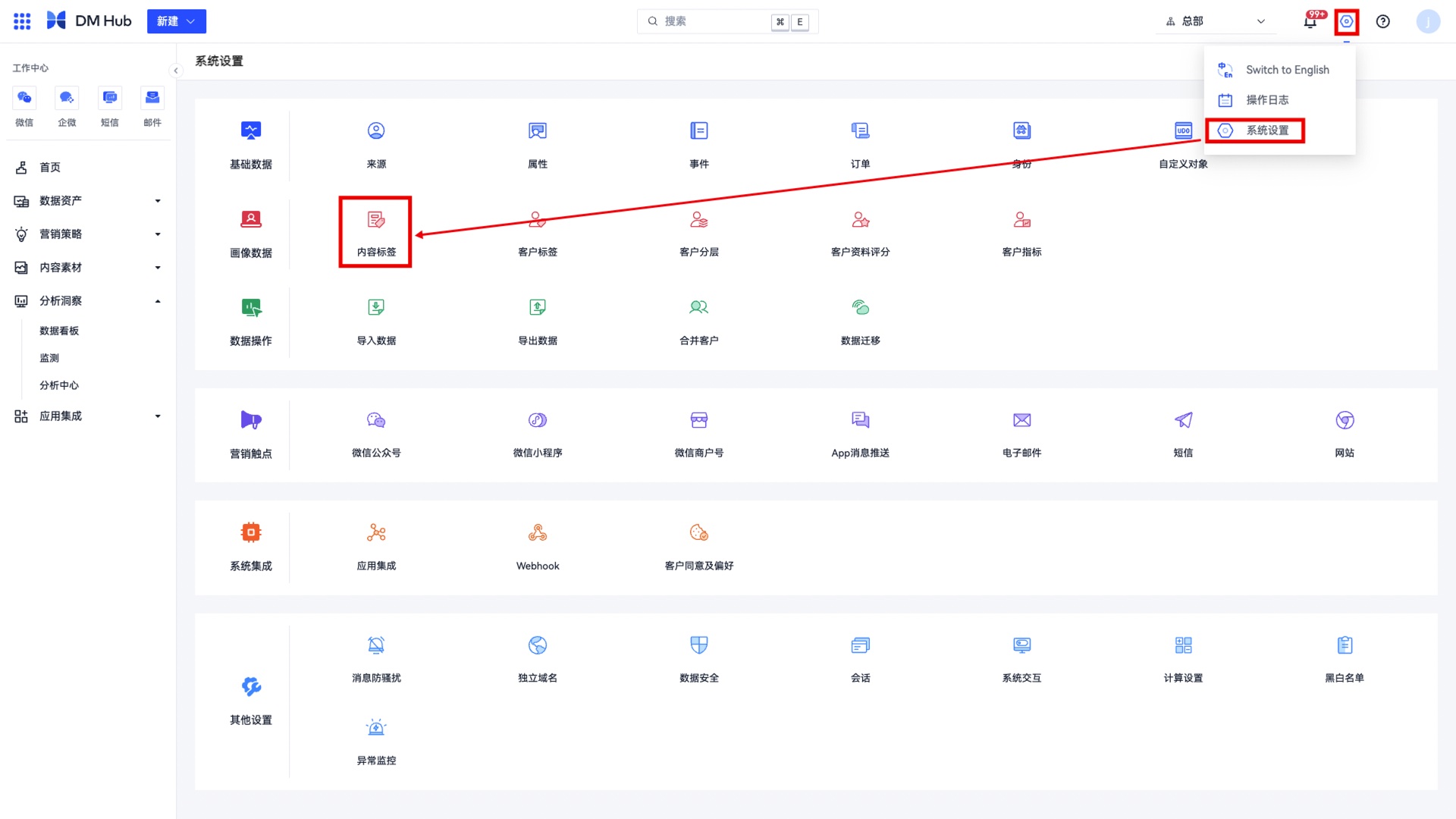Image resolution: width=1456 pixels, height=819 pixels.
Task: Open the 计算设置 calculation settings icon
Action: pyautogui.click(x=1184, y=645)
